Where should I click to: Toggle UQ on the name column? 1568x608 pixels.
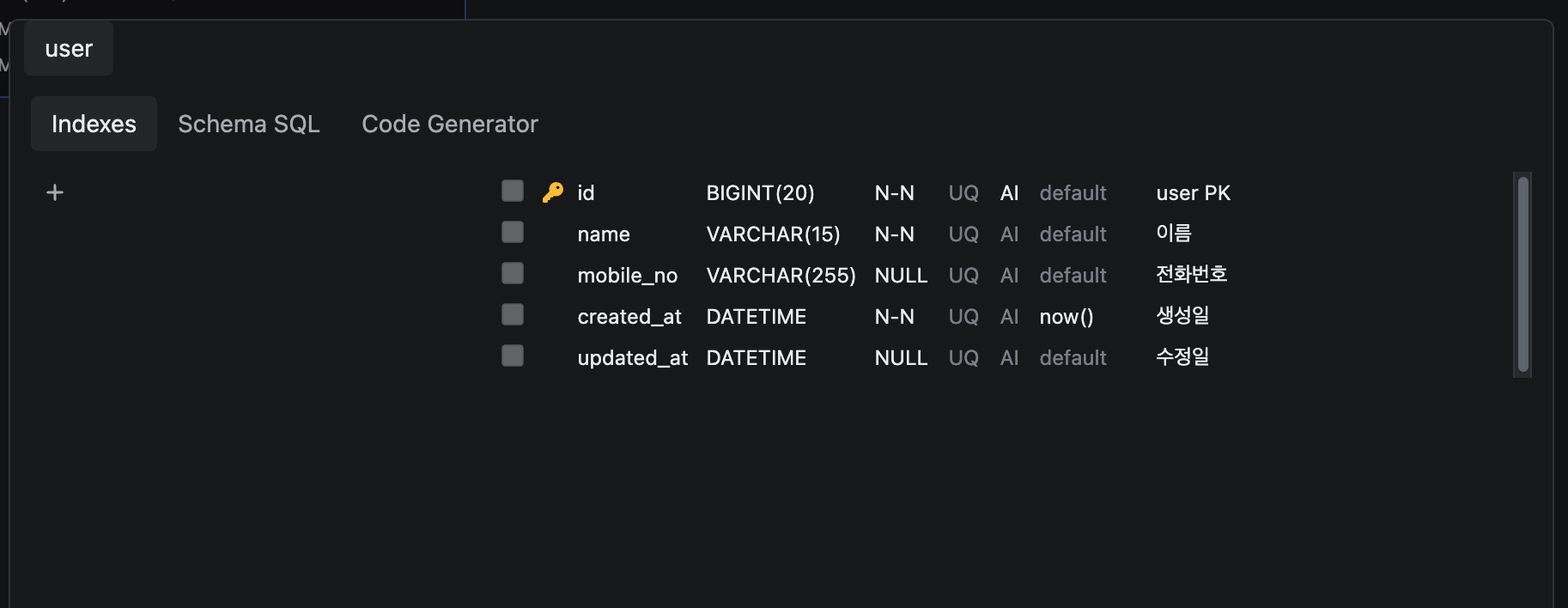(x=963, y=234)
